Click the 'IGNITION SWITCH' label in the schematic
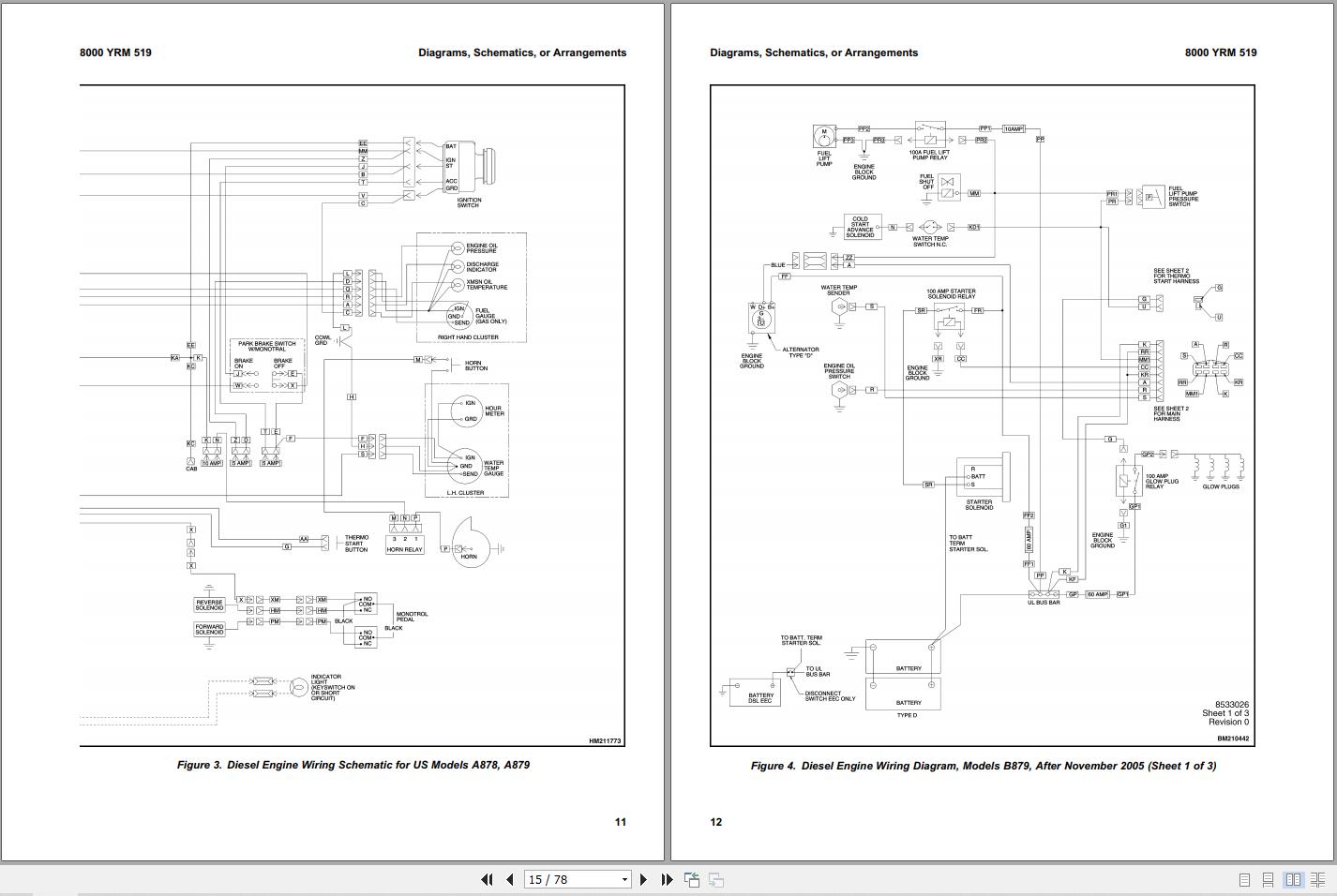The width and height of the screenshot is (1337, 896). [469, 202]
